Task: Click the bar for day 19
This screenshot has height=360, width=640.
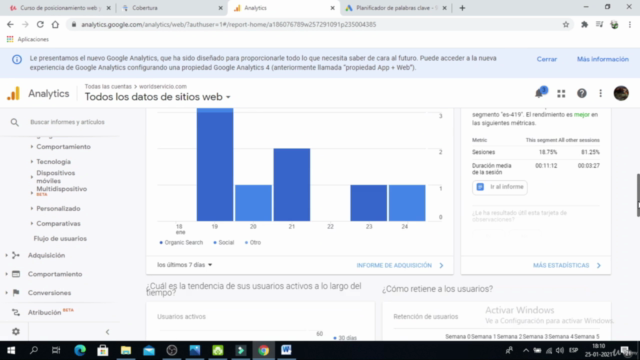Action: [x=215, y=164]
